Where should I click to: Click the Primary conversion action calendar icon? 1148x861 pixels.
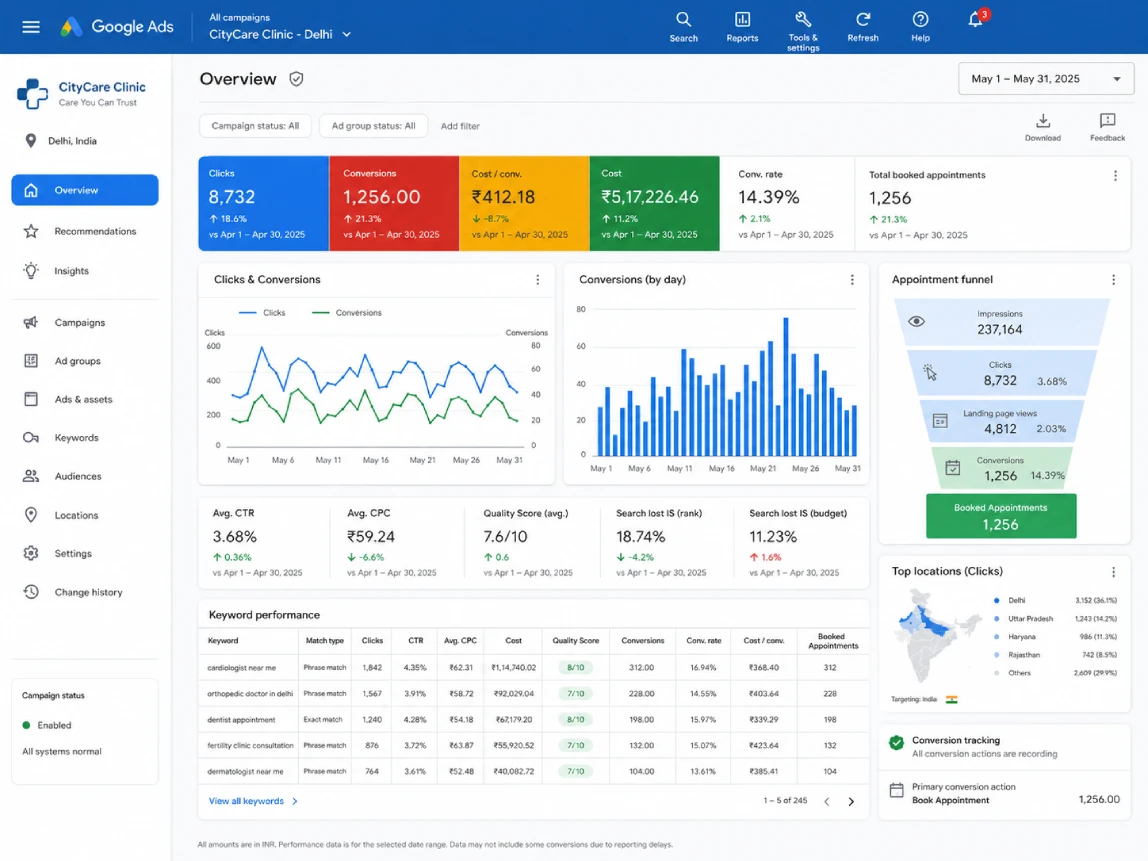[896, 790]
